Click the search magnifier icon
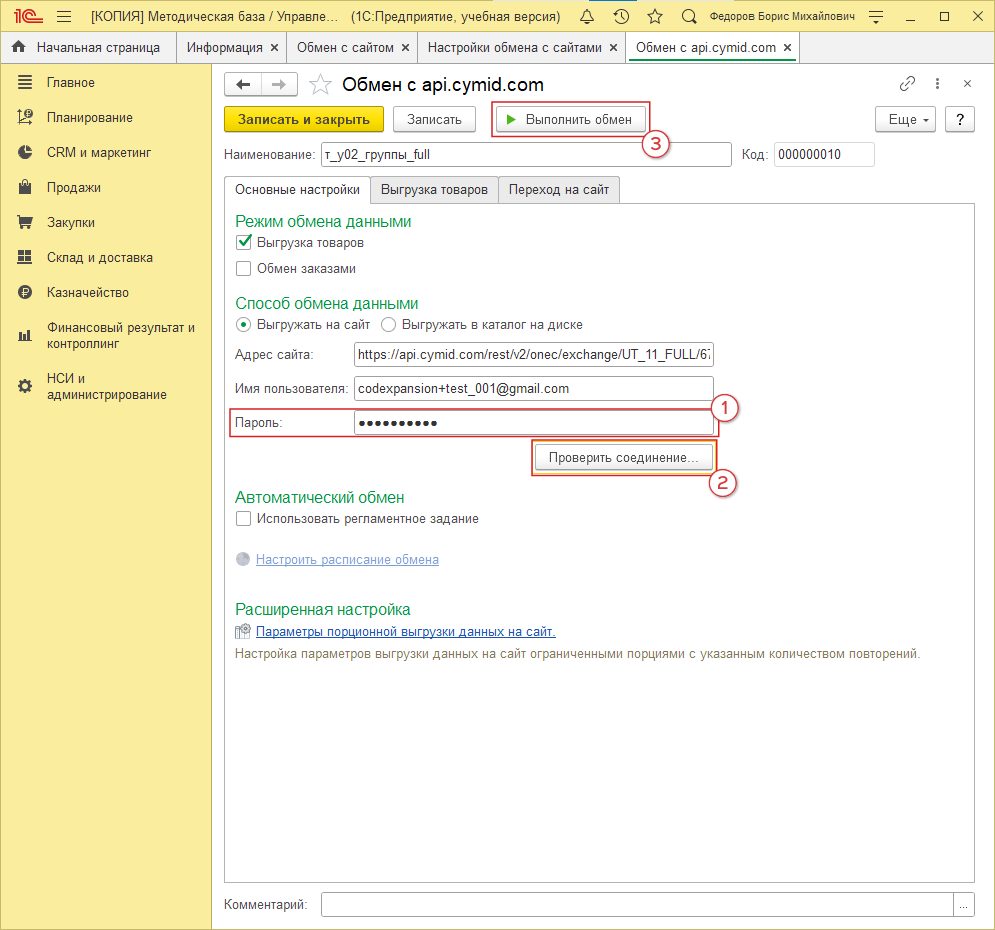 click(689, 17)
